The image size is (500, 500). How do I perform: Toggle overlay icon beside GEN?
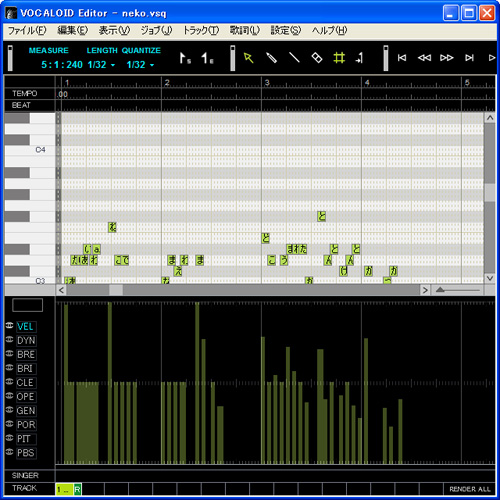tap(9, 409)
